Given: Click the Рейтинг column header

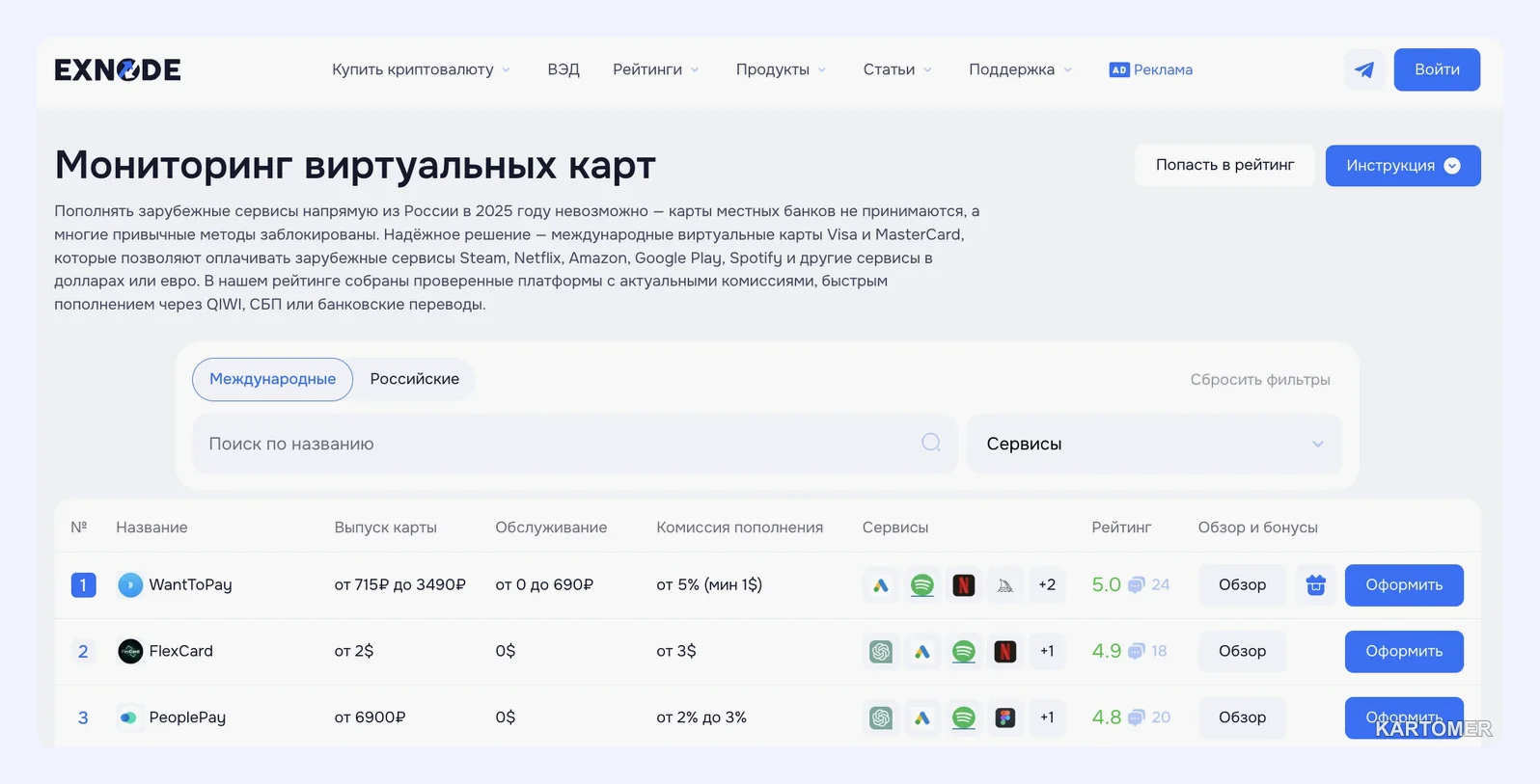Looking at the screenshot, I should [x=1121, y=527].
